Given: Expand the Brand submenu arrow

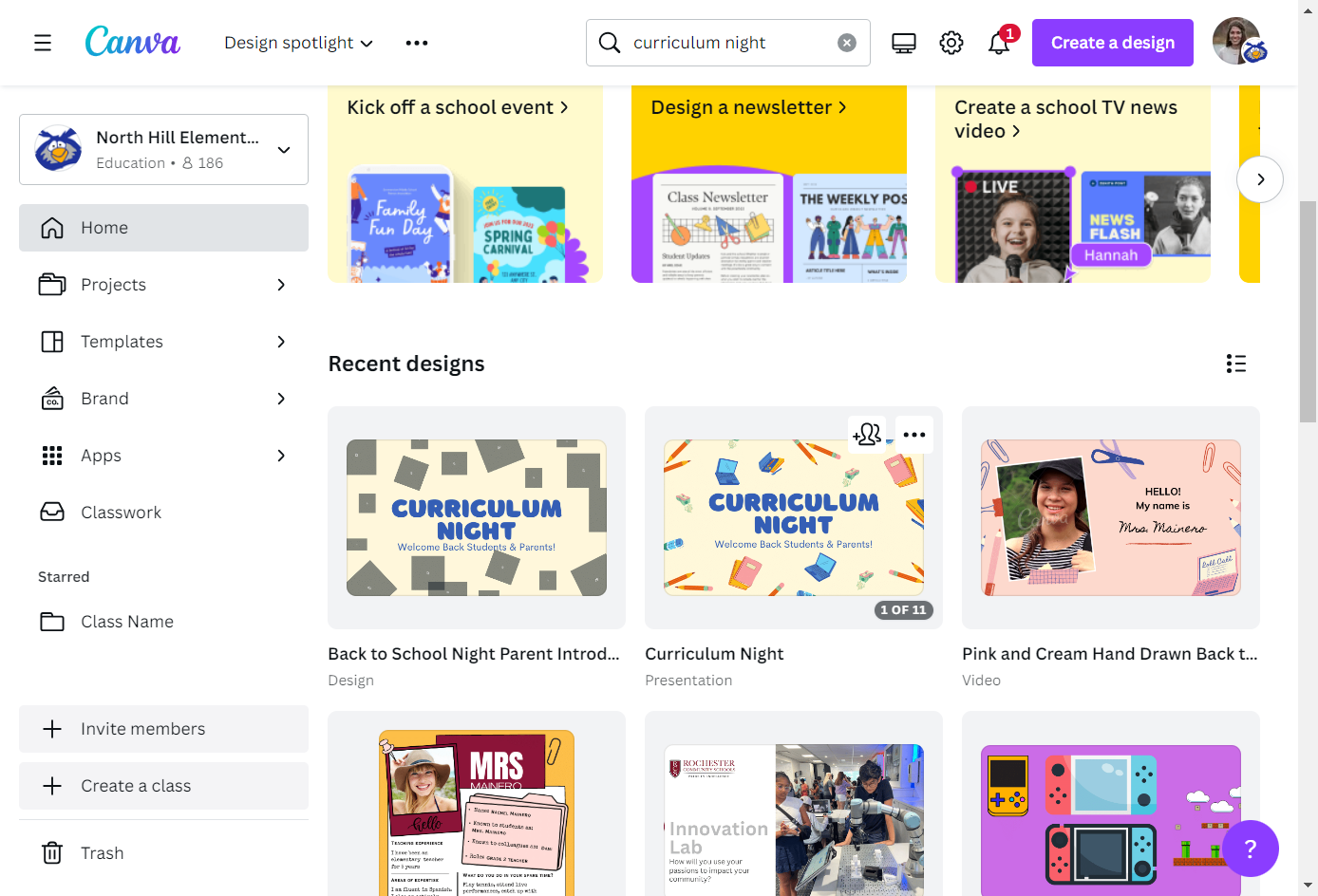Looking at the screenshot, I should (281, 399).
